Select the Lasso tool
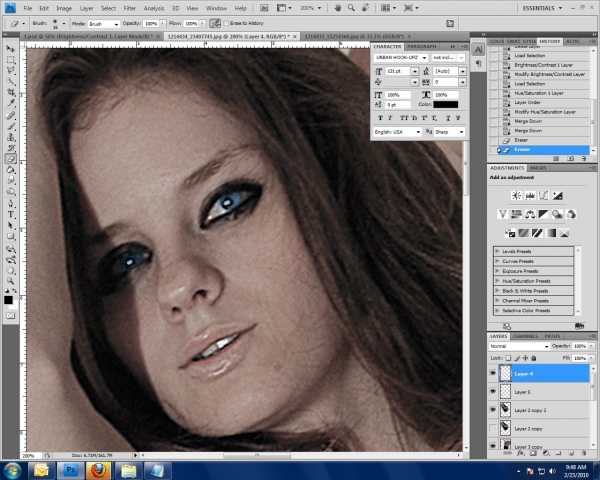 (11, 70)
